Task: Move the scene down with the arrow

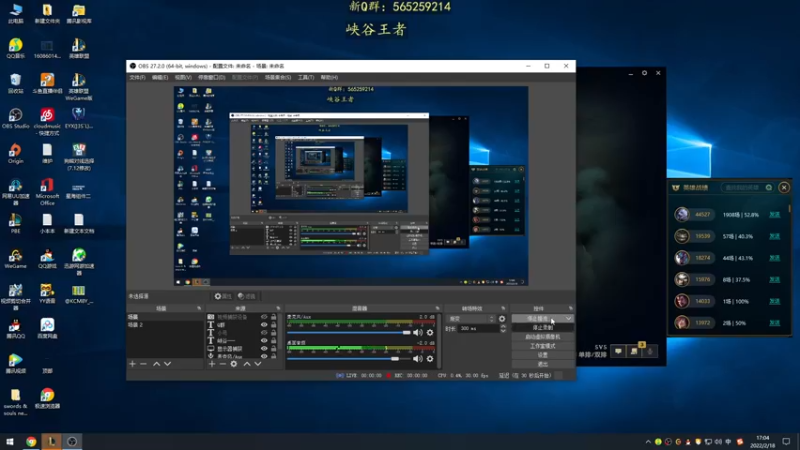Action: coord(167,364)
